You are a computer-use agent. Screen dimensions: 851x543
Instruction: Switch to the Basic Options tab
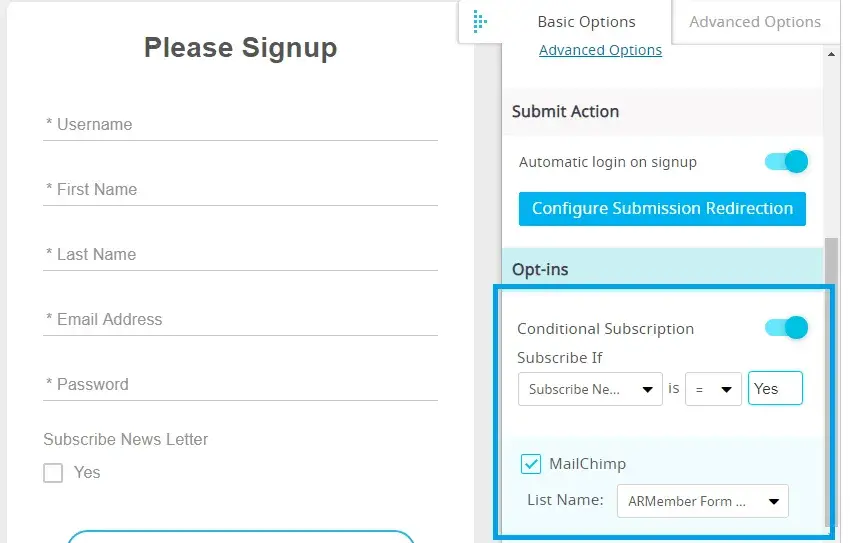click(586, 21)
